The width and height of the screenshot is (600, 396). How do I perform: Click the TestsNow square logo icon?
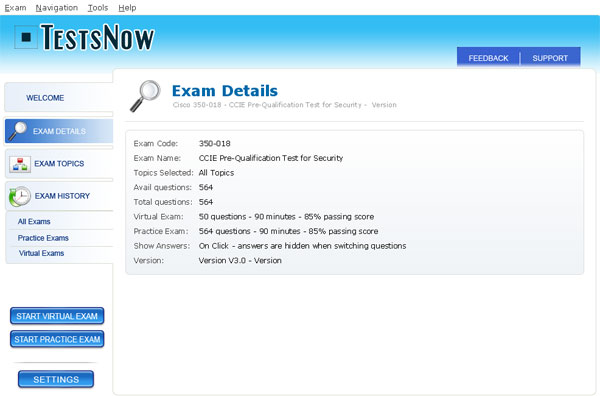[26, 37]
